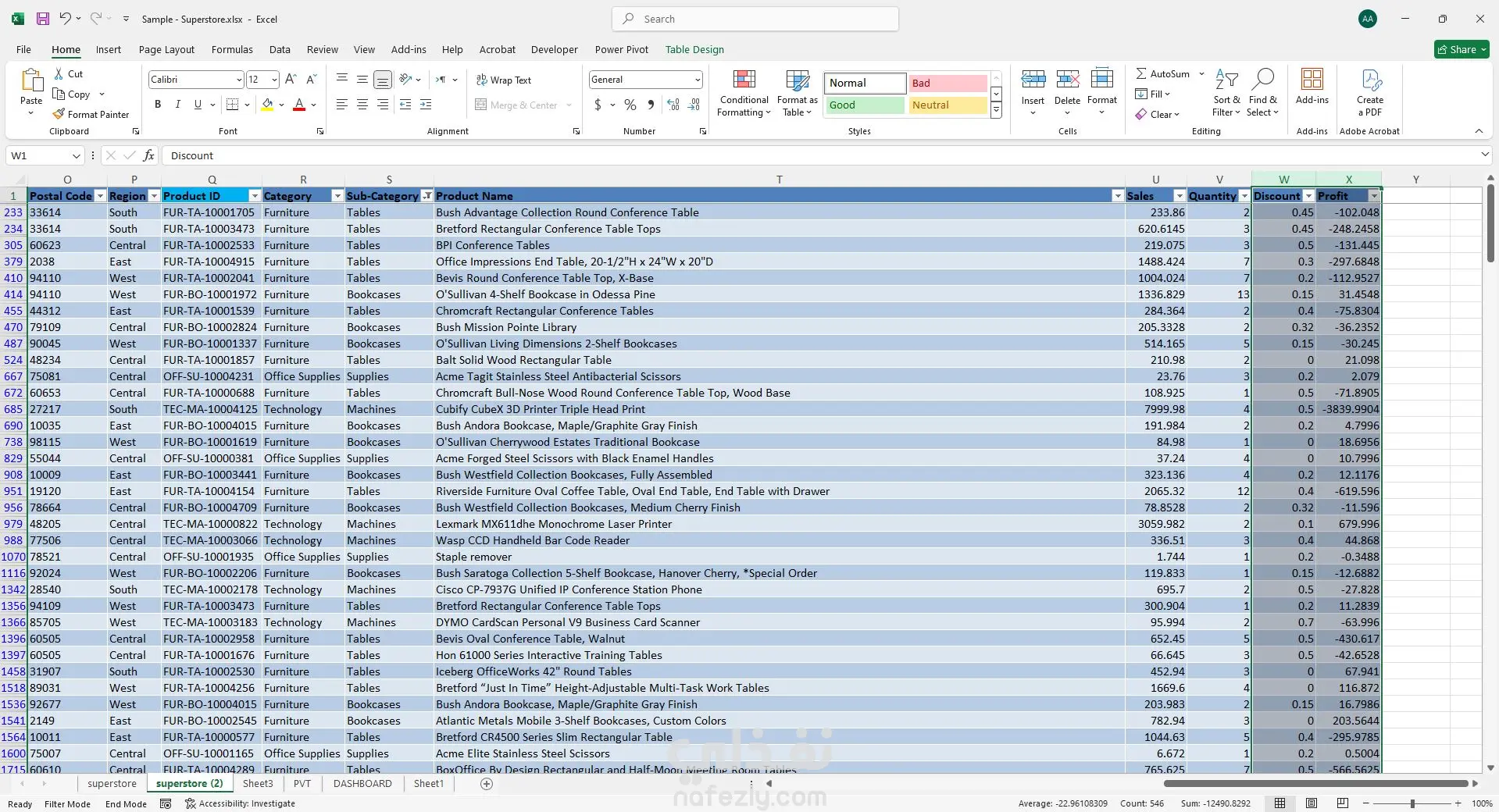Open the Sub-Category filter dropdown
The image size is (1499, 812).
tap(427, 196)
